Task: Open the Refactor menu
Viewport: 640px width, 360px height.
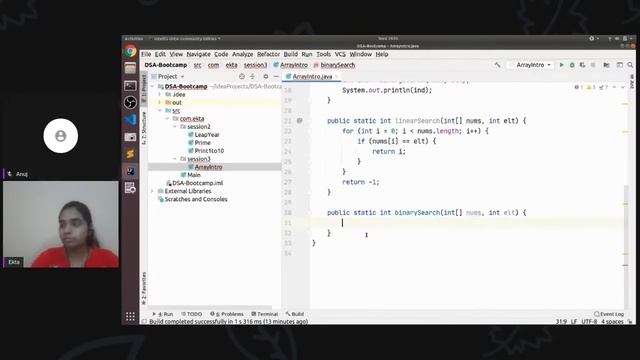Action: click(269, 54)
